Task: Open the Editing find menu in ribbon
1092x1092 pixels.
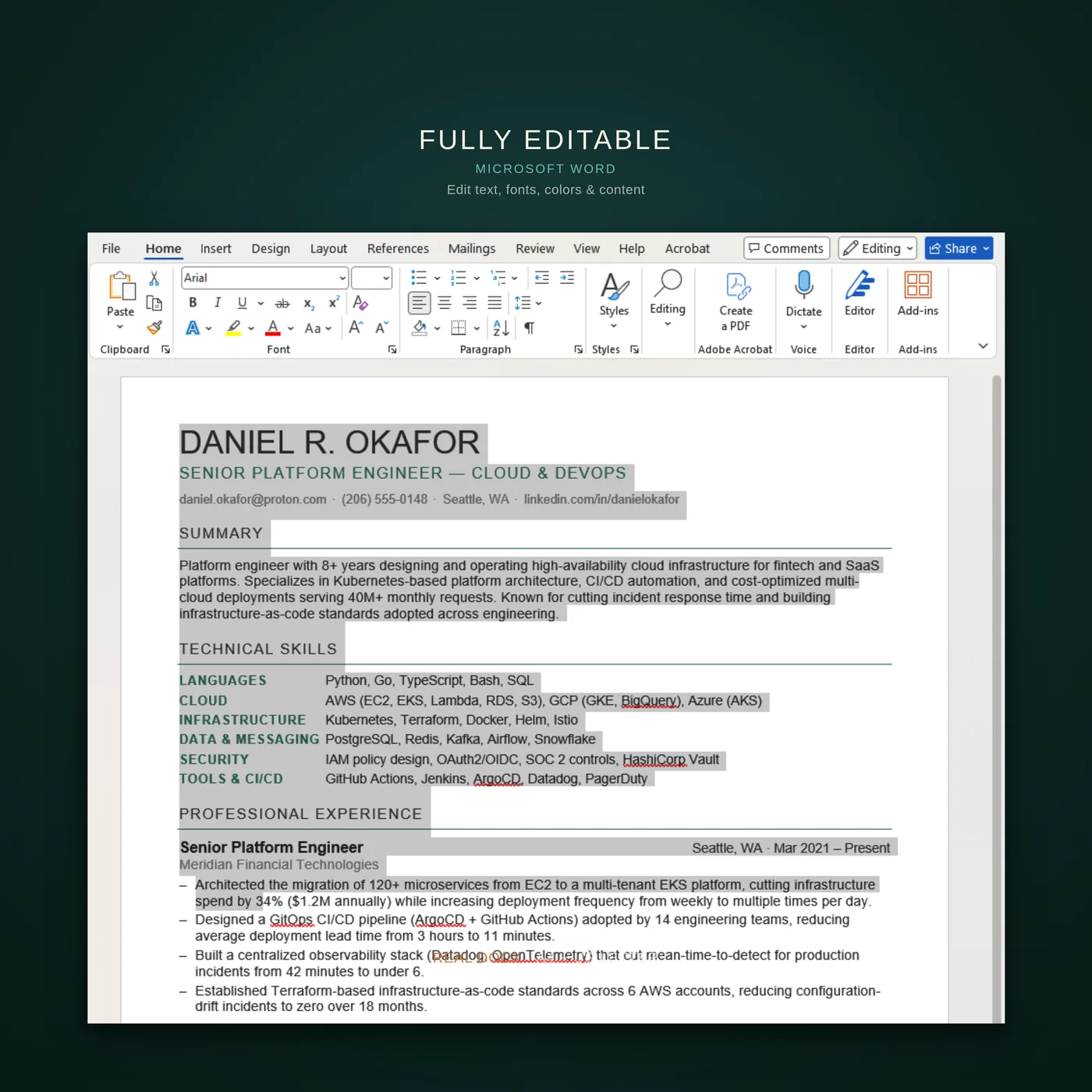Action: [x=668, y=298]
